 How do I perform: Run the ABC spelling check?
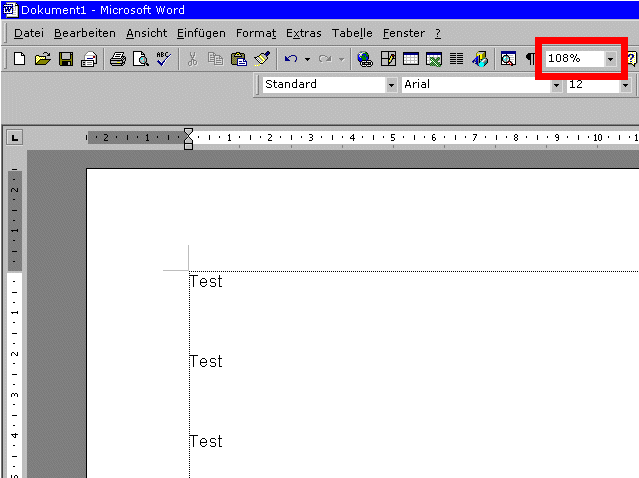pyautogui.click(x=164, y=59)
